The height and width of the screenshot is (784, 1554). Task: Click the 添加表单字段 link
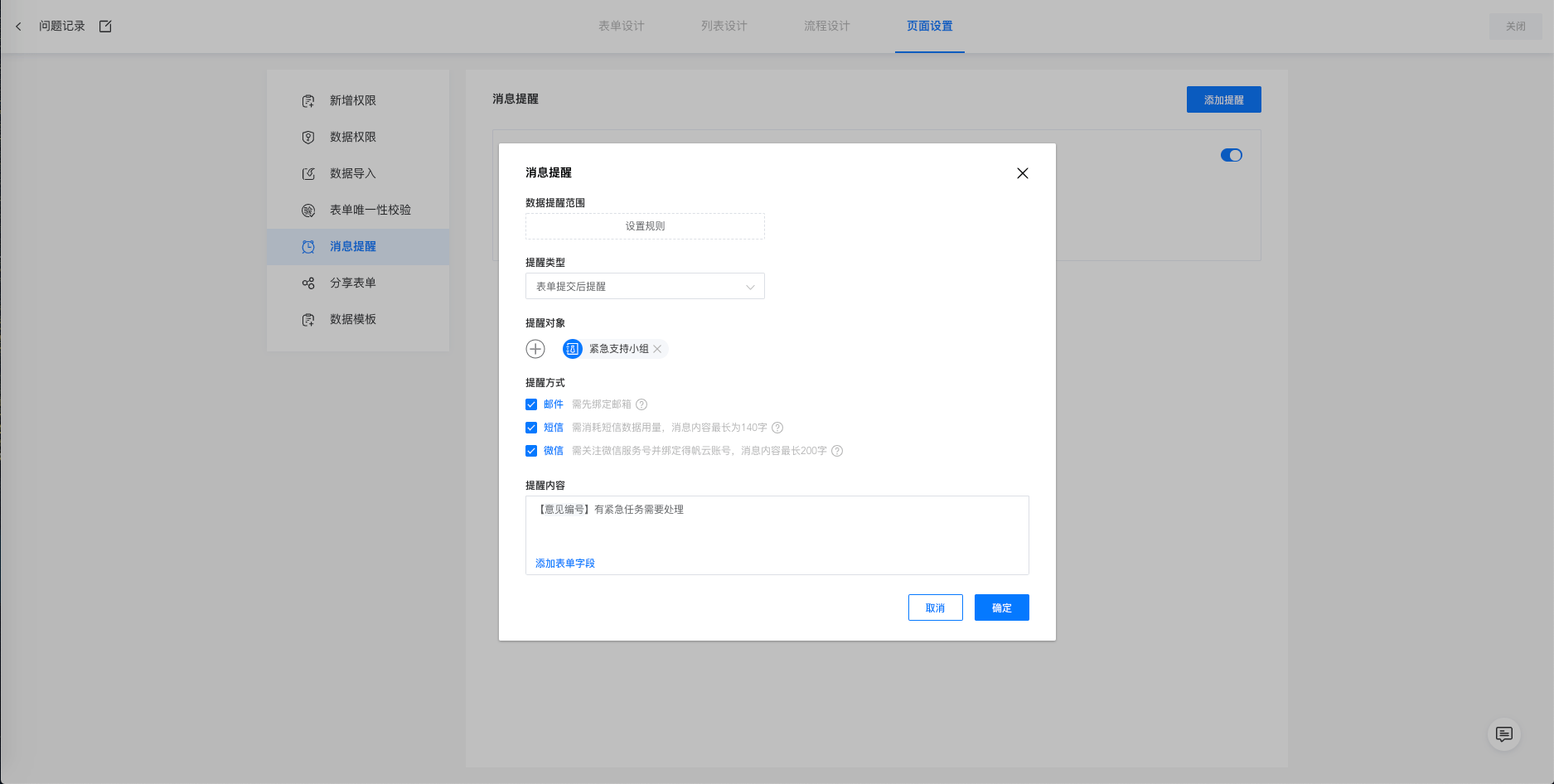pyautogui.click(x=565, y=564)
